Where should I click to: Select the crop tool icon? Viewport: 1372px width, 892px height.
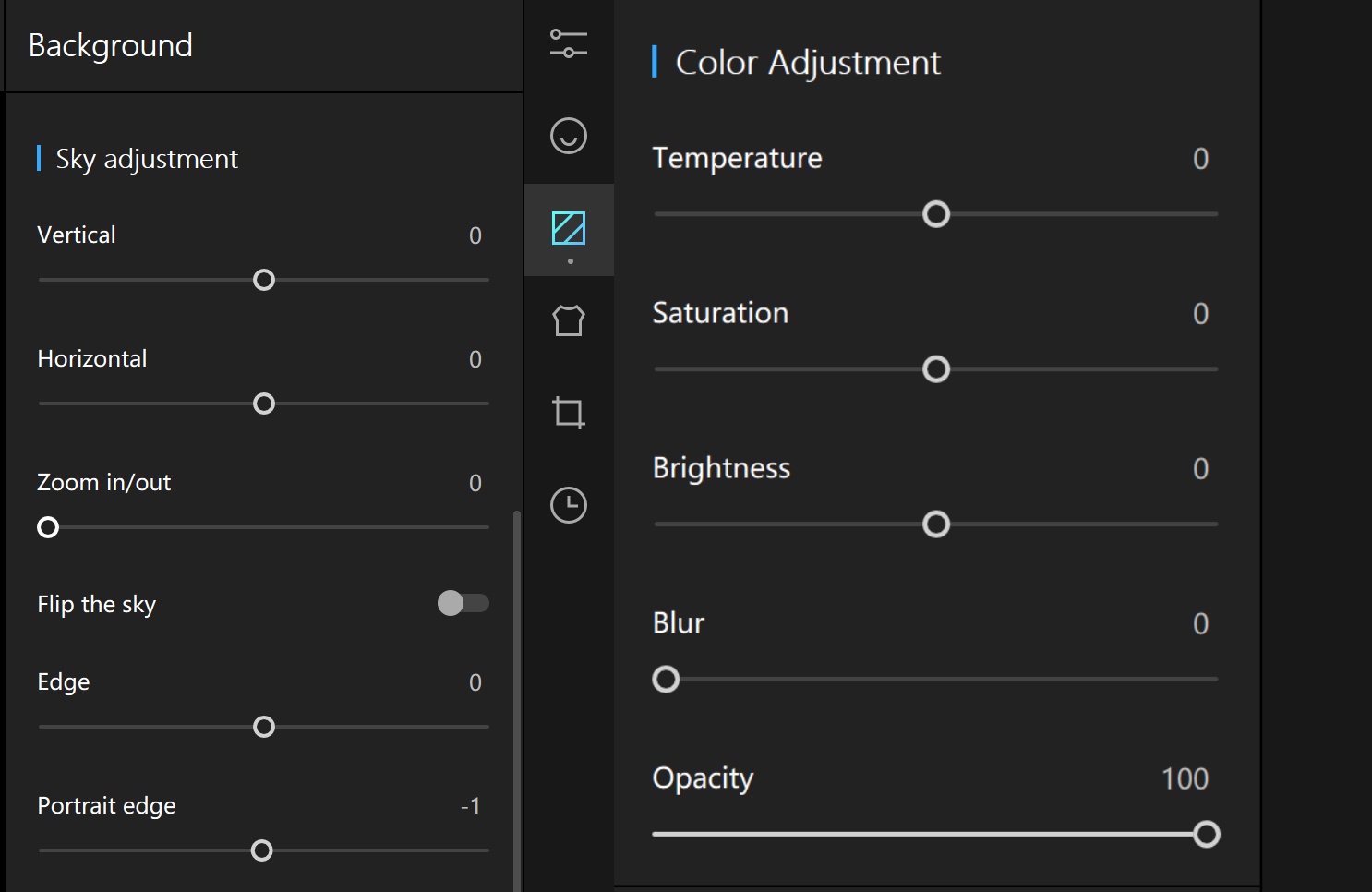click(x=569, y=413)
